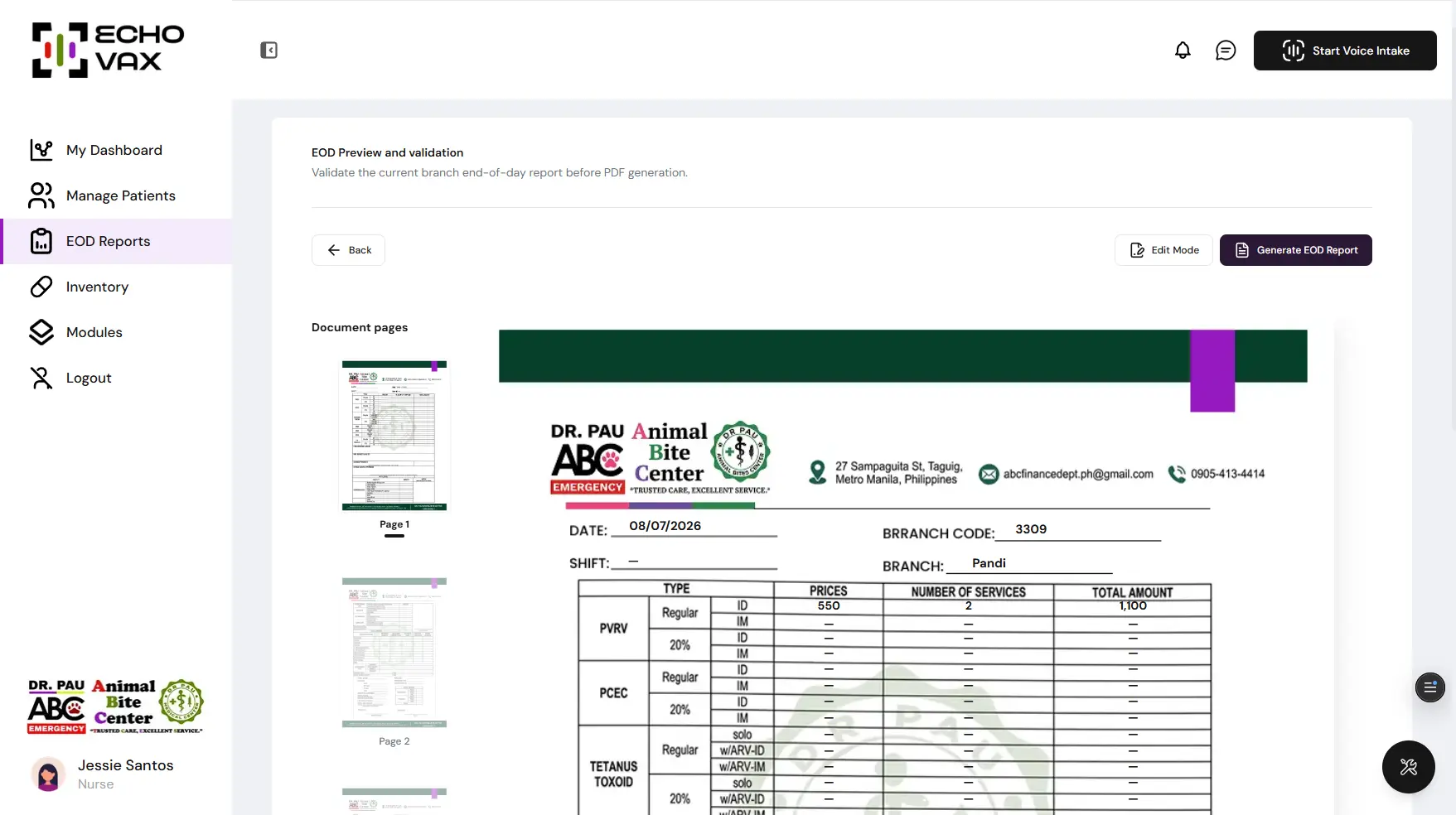Click total amount cell 1,100
The image size is (1456, 815).
(1133, 606)
